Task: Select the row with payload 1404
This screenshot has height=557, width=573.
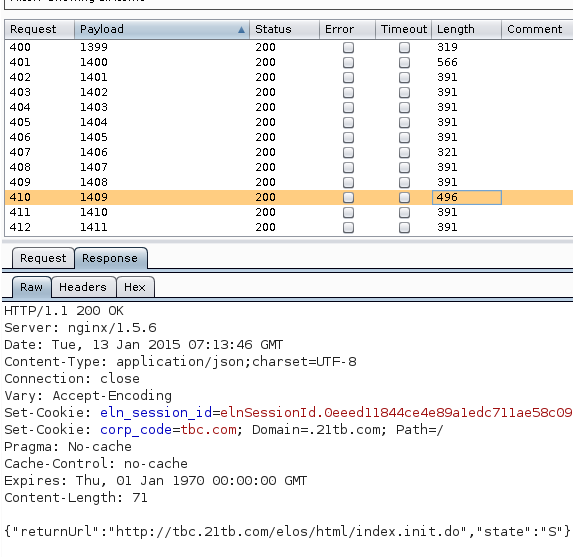Action: [x=289, y=122]
